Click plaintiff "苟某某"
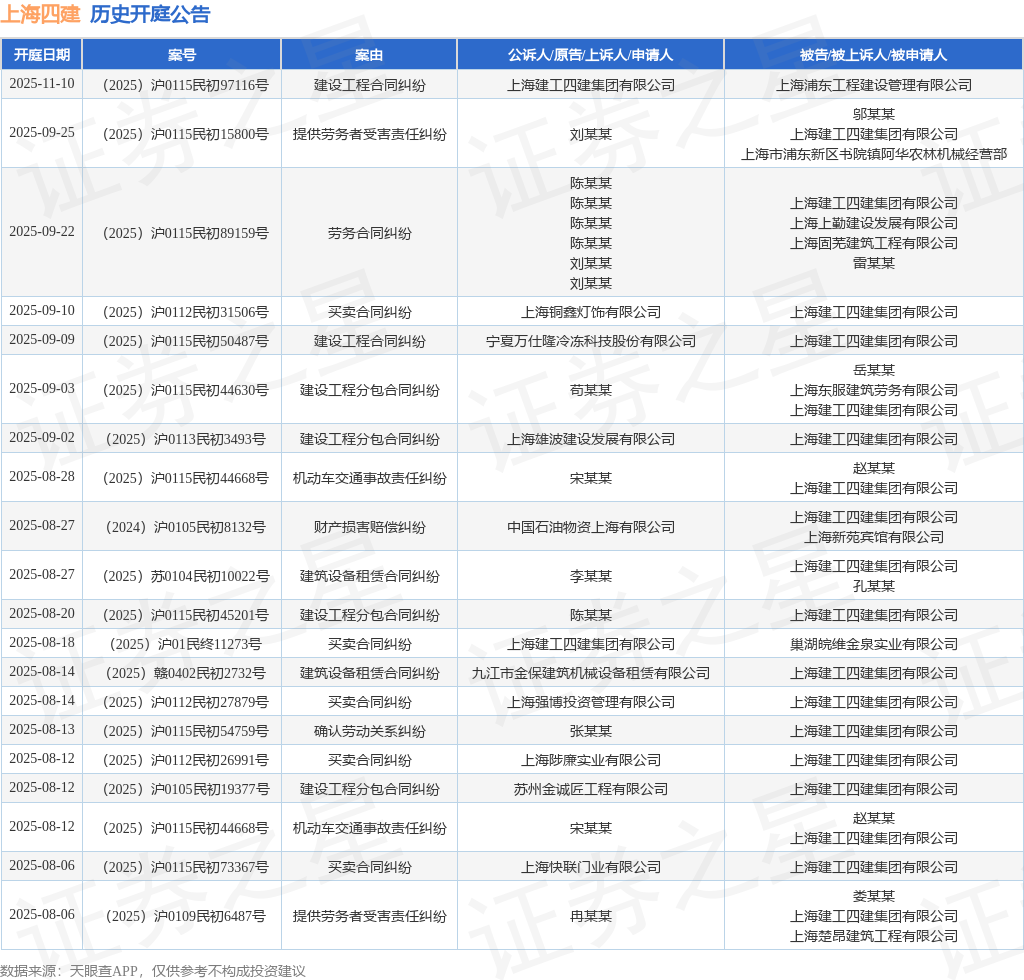Viewport: 1024px width, 980px height. (x=591, y=390)
